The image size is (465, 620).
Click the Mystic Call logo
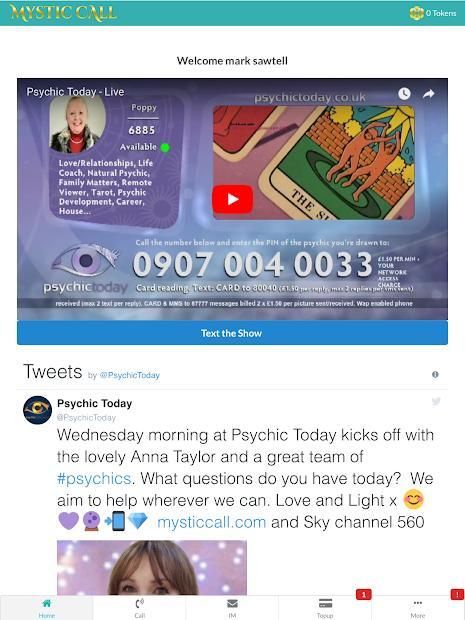coord(63,13)
